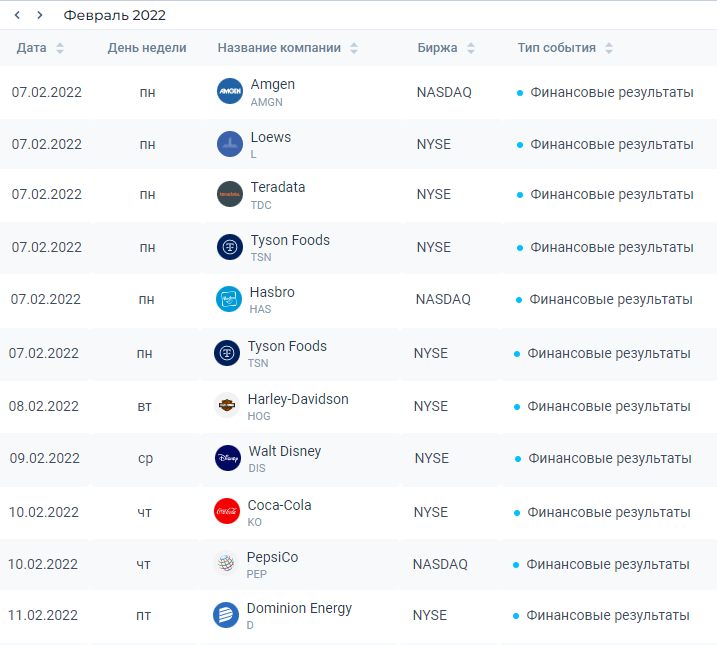717x646 pixels.
Task: Click Финансовые результаты in Coca-Cola row
Action: point(609,513)
